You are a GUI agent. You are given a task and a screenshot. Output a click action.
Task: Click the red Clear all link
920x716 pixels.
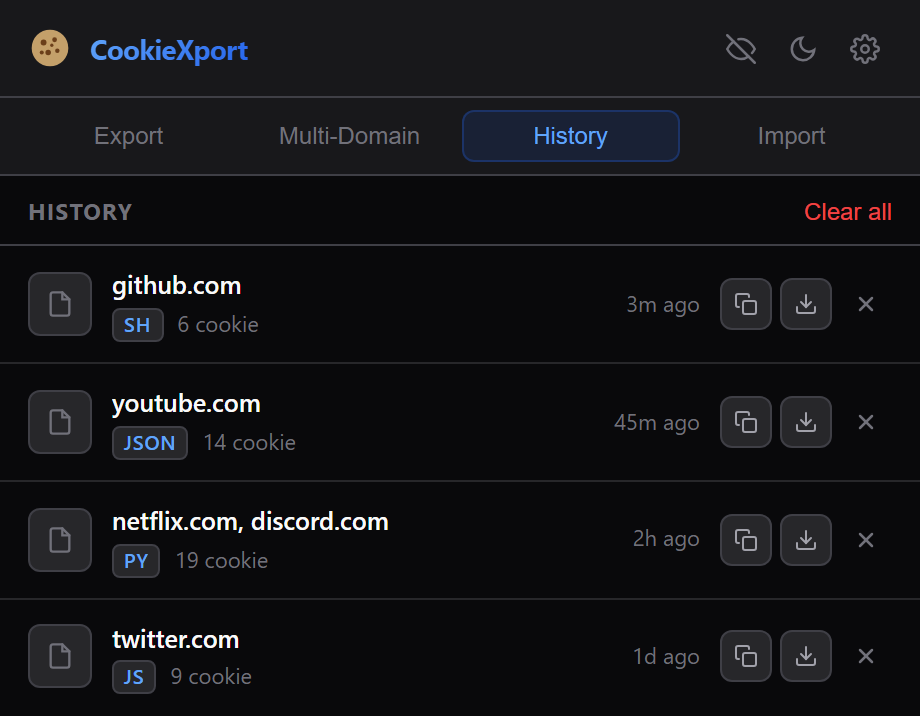point(848,212)
